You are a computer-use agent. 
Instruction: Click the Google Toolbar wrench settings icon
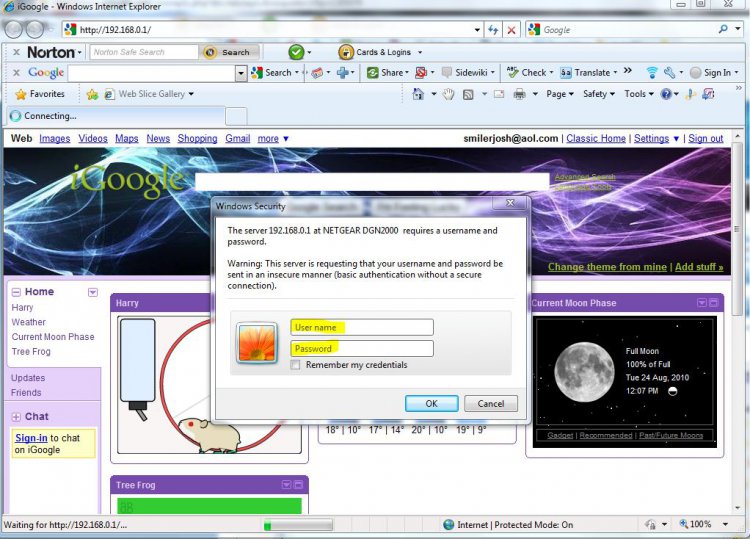(669, 73)
